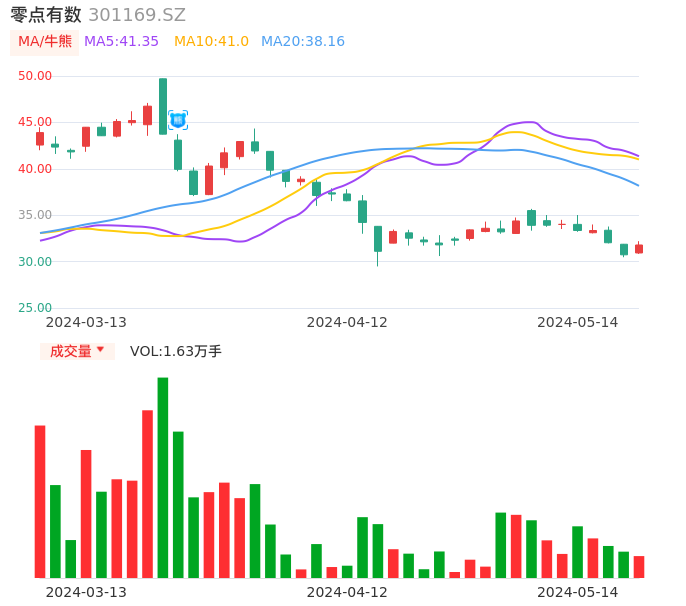Screen dimensions: 686x606
Task: Select the 成交量 volume indicator label
Action: click(71, 351)
